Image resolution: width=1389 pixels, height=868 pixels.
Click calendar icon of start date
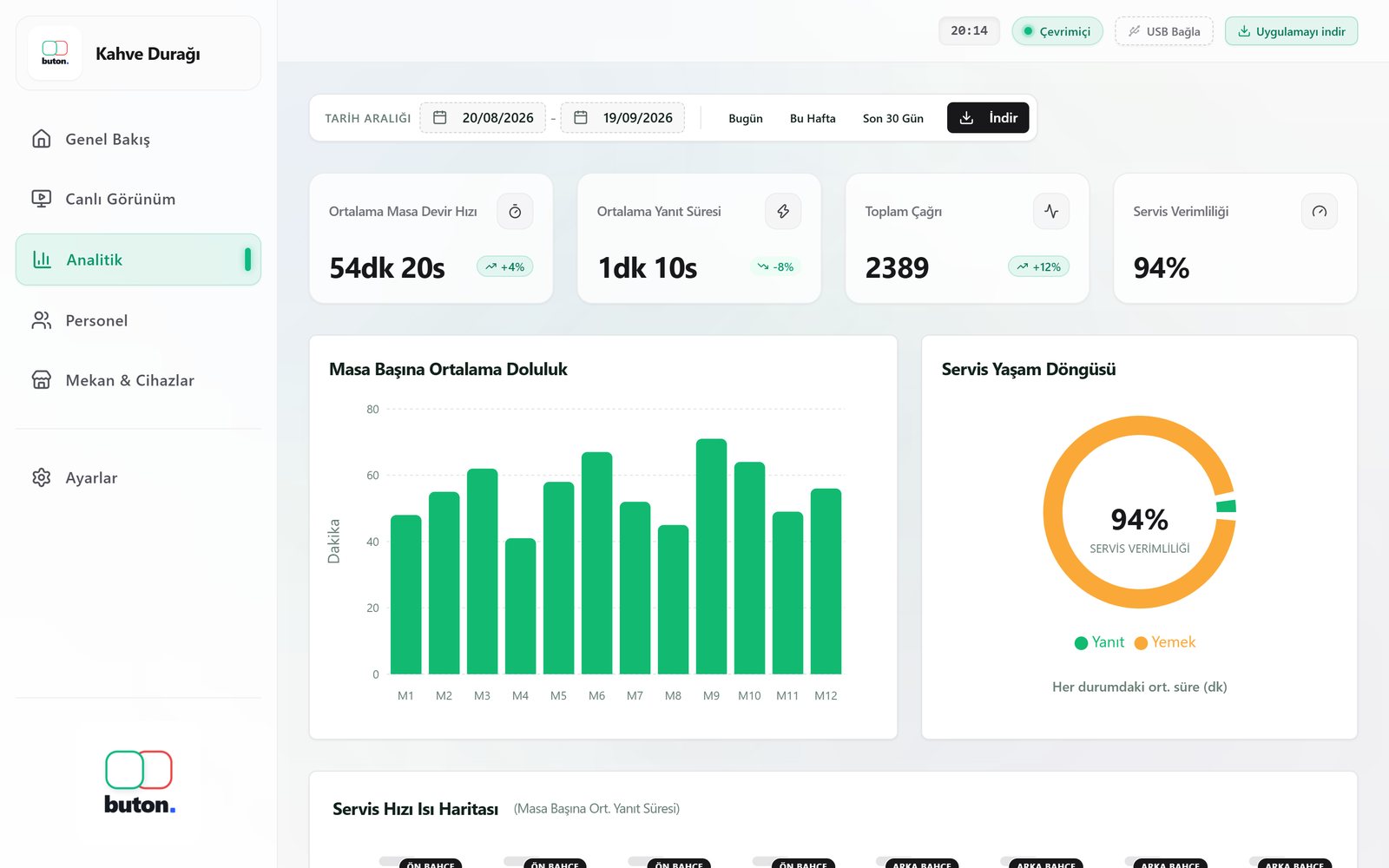click(440, 118)
